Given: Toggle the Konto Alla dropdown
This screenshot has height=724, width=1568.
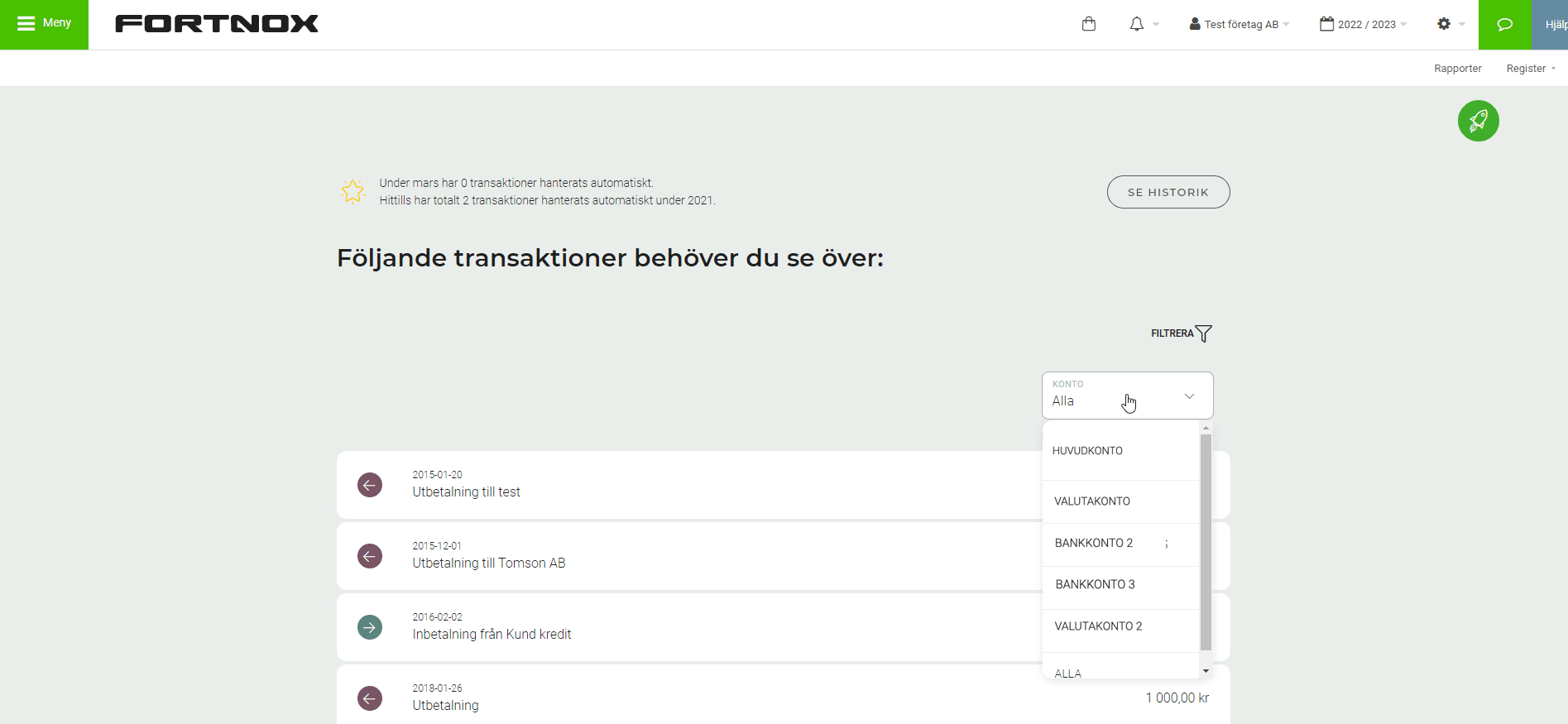Looking at the screenshot, I should click(x=1127, y=396).
